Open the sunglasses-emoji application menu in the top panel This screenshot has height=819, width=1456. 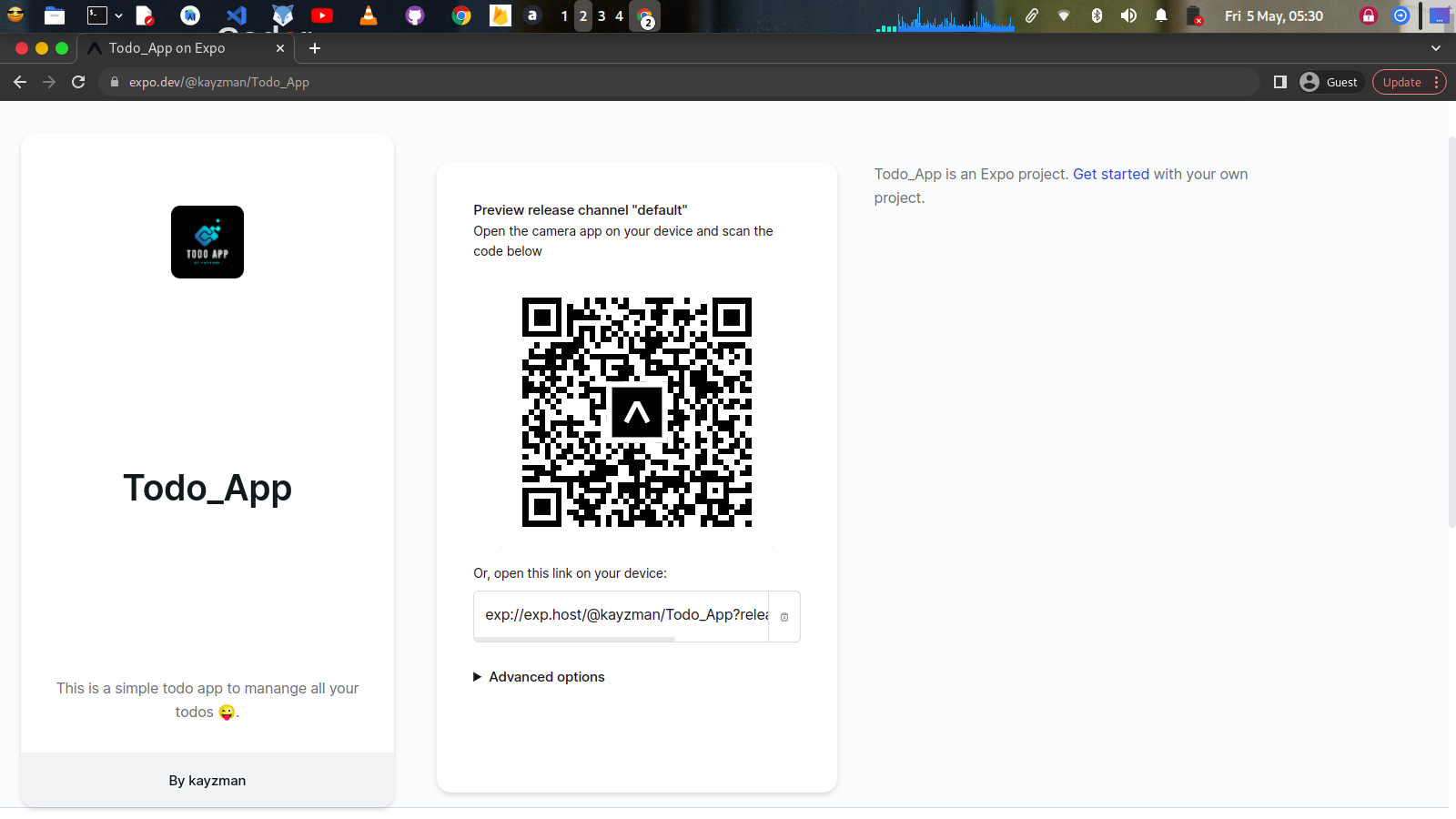click(x=15, y=15)
